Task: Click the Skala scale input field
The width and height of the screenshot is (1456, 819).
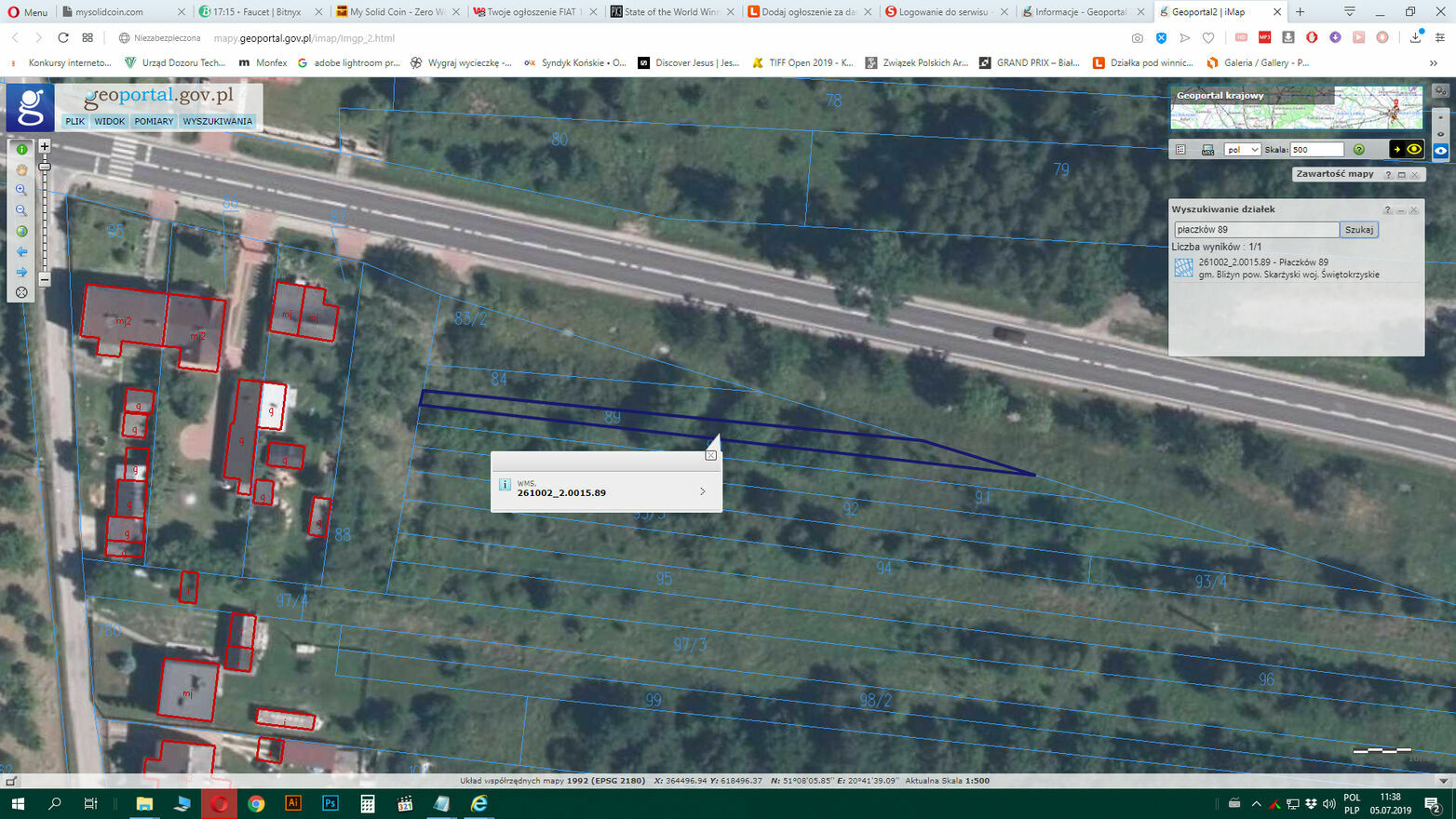Action: tap(1316, 150)
